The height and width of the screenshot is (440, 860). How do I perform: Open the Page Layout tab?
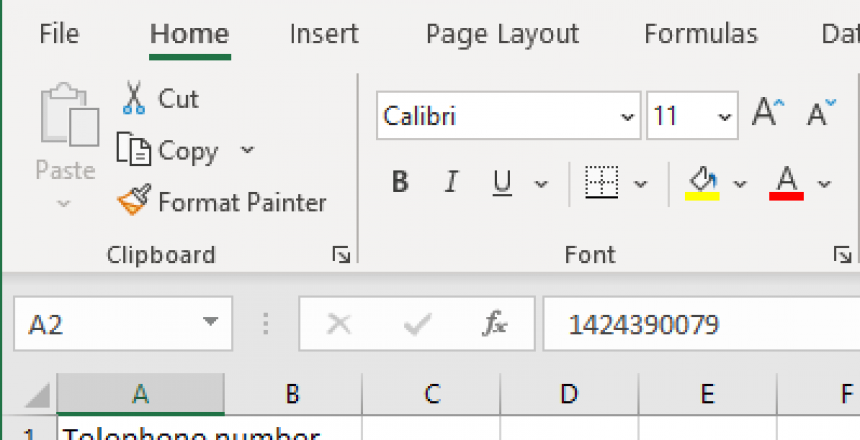(502, 34)
